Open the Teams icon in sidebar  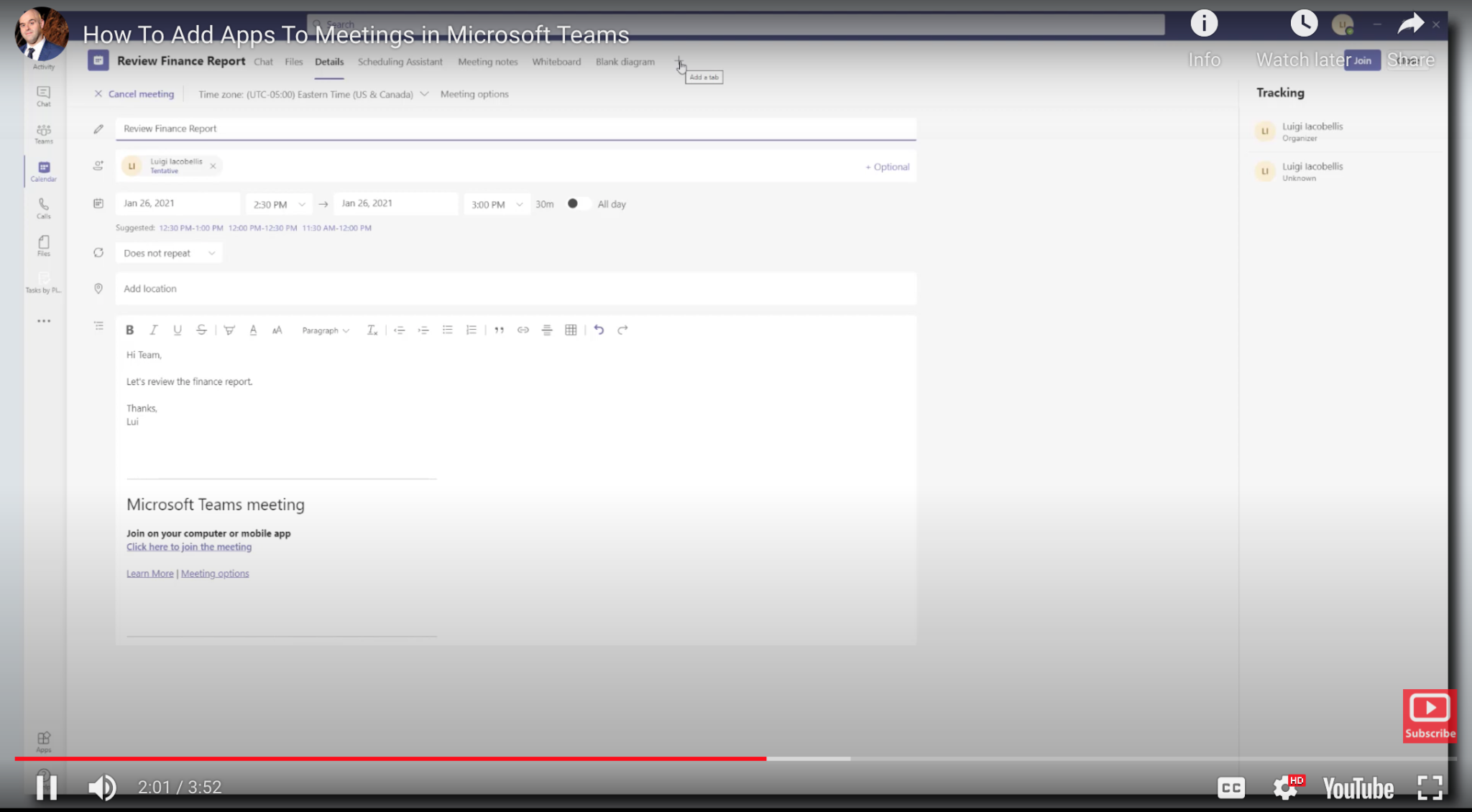pyautogui.click(x=44, y=134)
